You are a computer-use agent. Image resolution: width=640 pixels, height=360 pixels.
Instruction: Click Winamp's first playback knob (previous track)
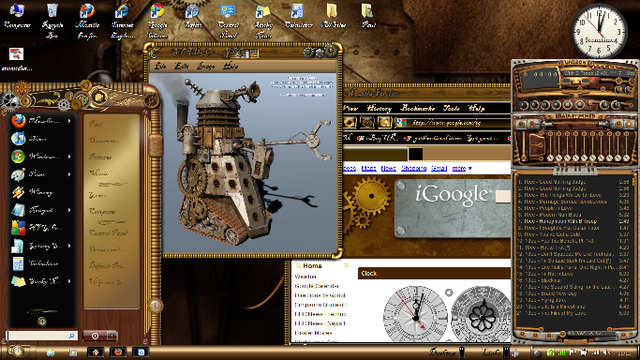(x=524, y=105)
